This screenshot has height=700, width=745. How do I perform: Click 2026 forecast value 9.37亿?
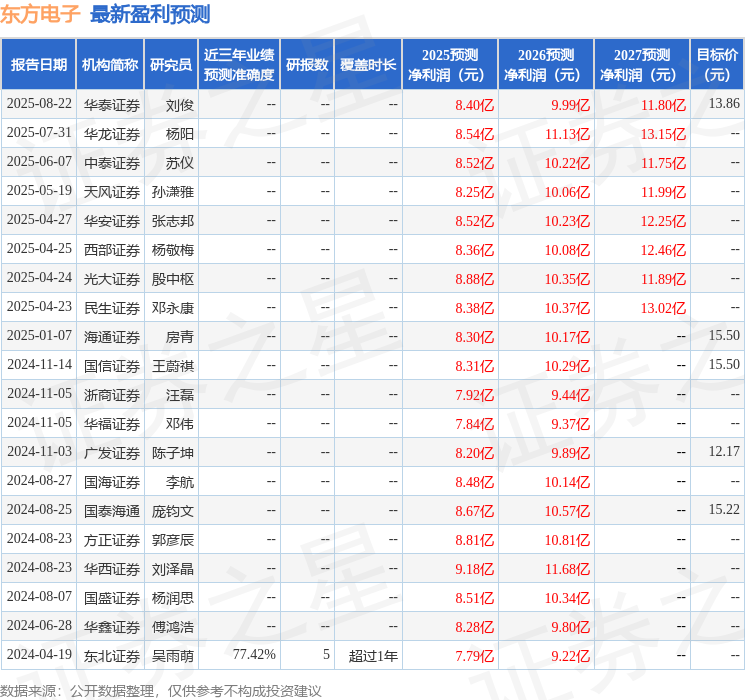pos(570,424)
